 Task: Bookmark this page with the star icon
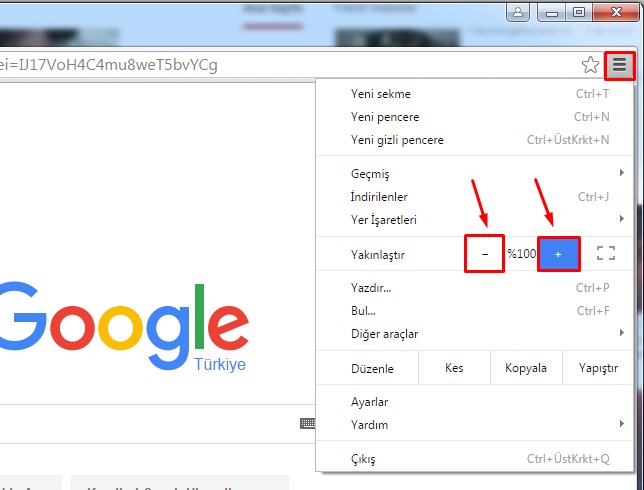[x=590, y=66]
